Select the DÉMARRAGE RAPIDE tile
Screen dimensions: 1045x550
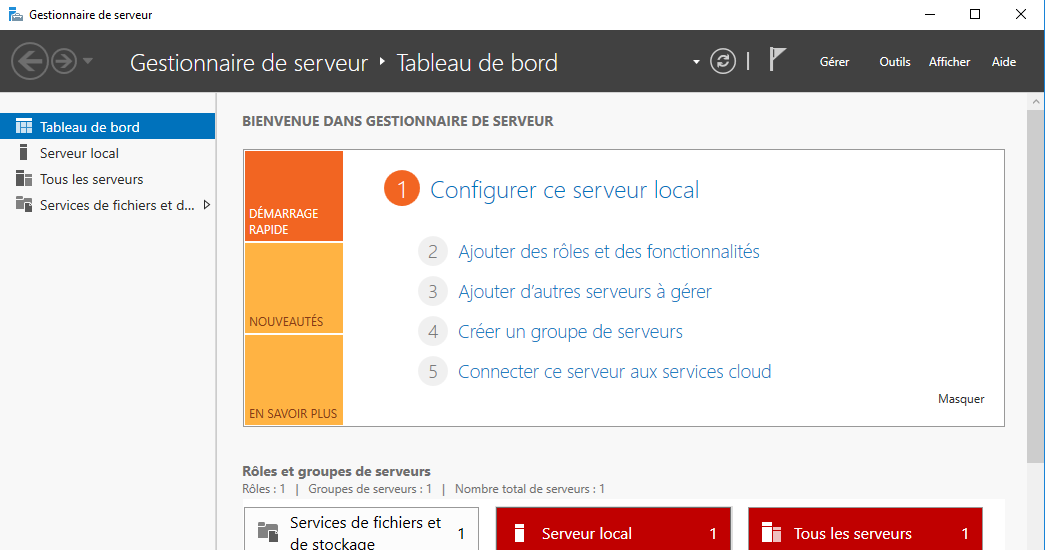pyautogui.click(x=294, y=196)
